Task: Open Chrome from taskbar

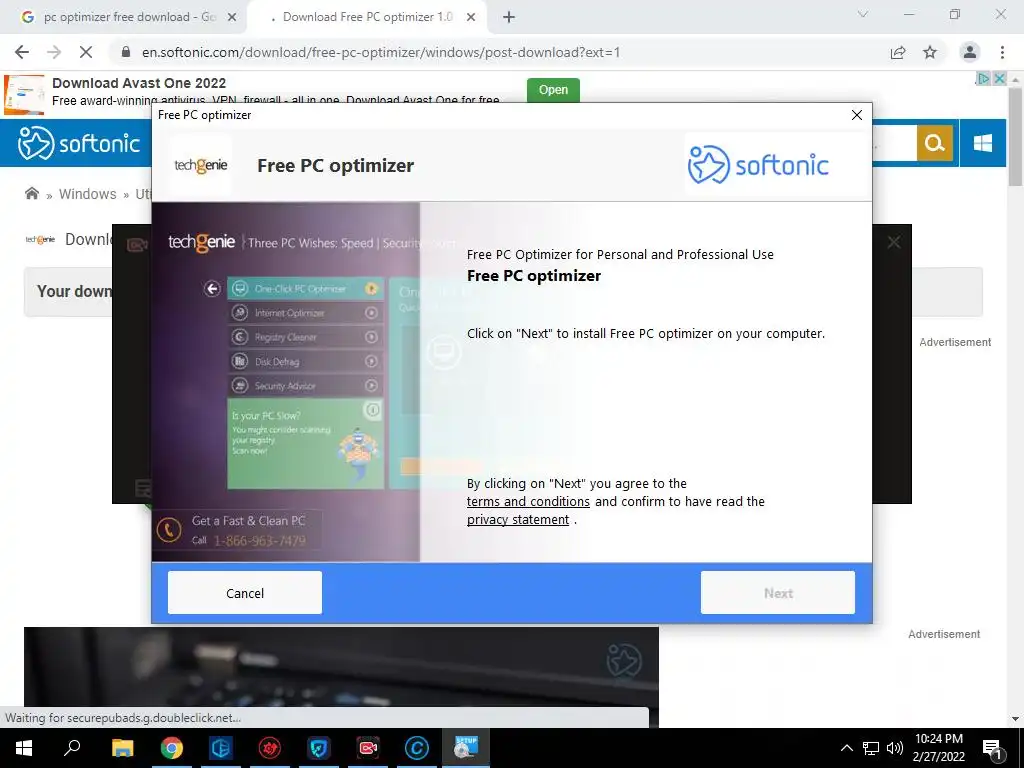Action: (172, 748)
